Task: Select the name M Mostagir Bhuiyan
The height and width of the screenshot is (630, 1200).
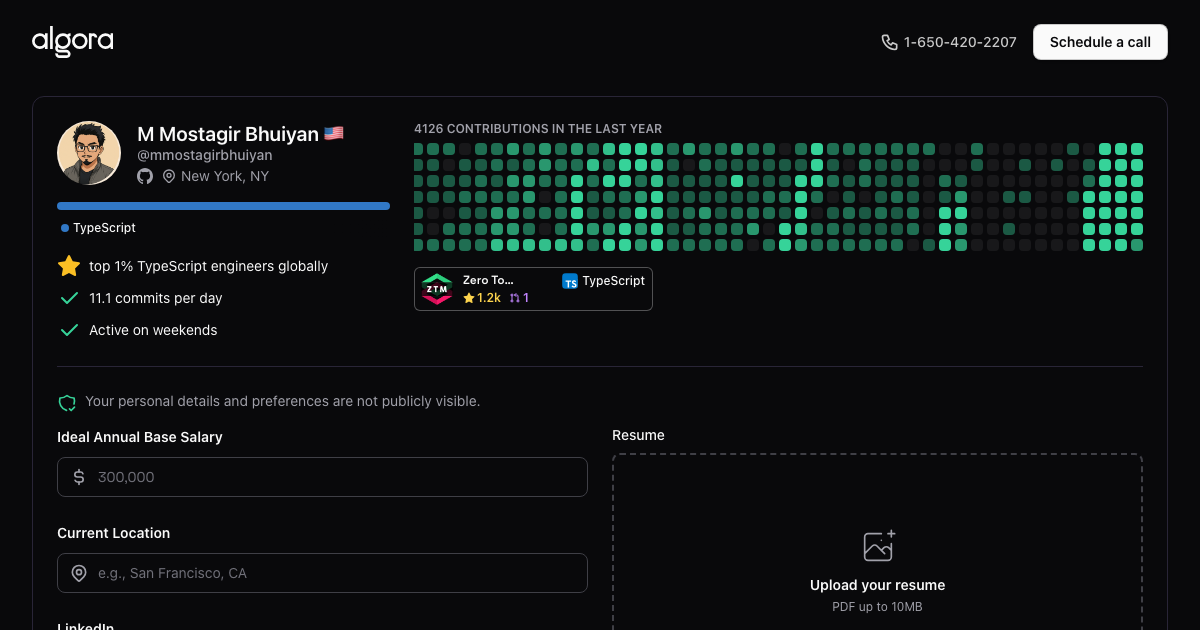Action: pos(228,133)
